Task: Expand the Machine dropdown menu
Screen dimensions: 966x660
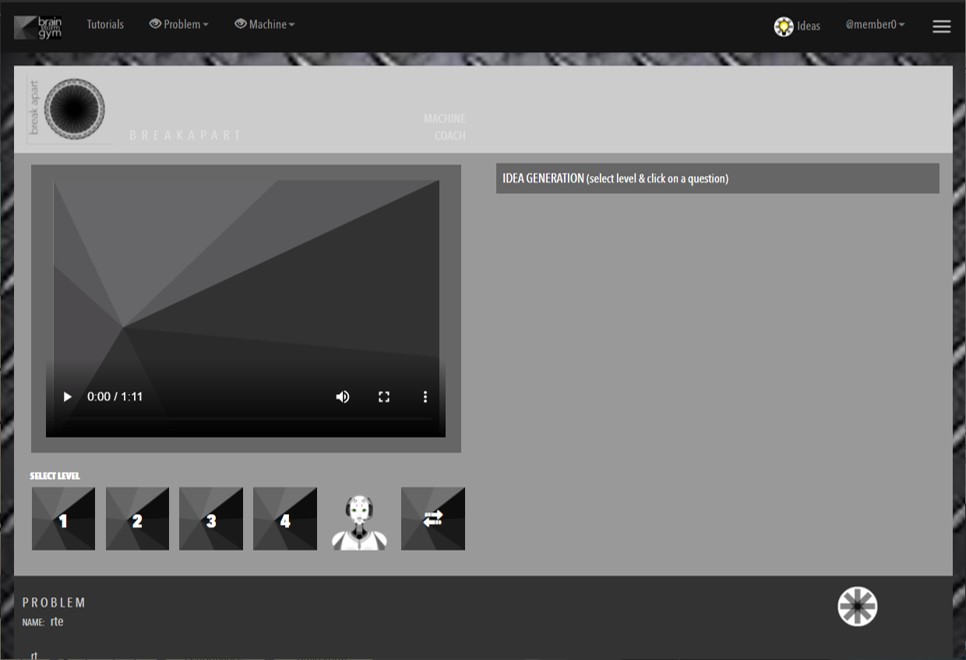Action: click(264, 24)
